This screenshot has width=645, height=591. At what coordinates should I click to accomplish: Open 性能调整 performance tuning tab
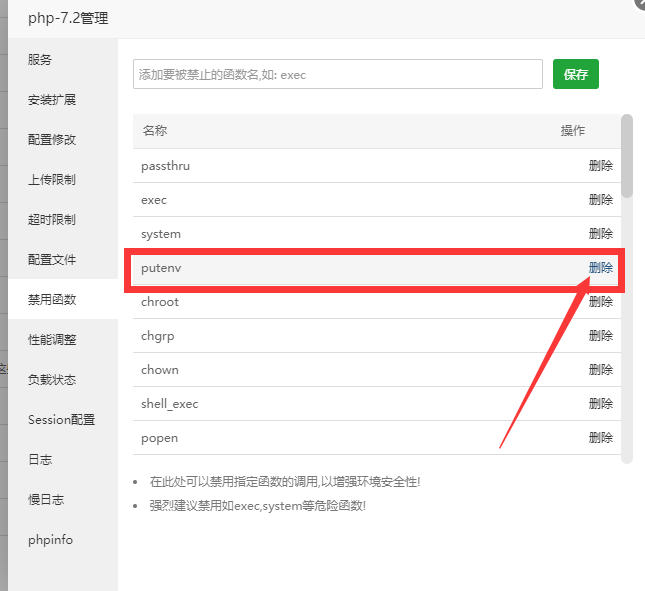[52, 340]
